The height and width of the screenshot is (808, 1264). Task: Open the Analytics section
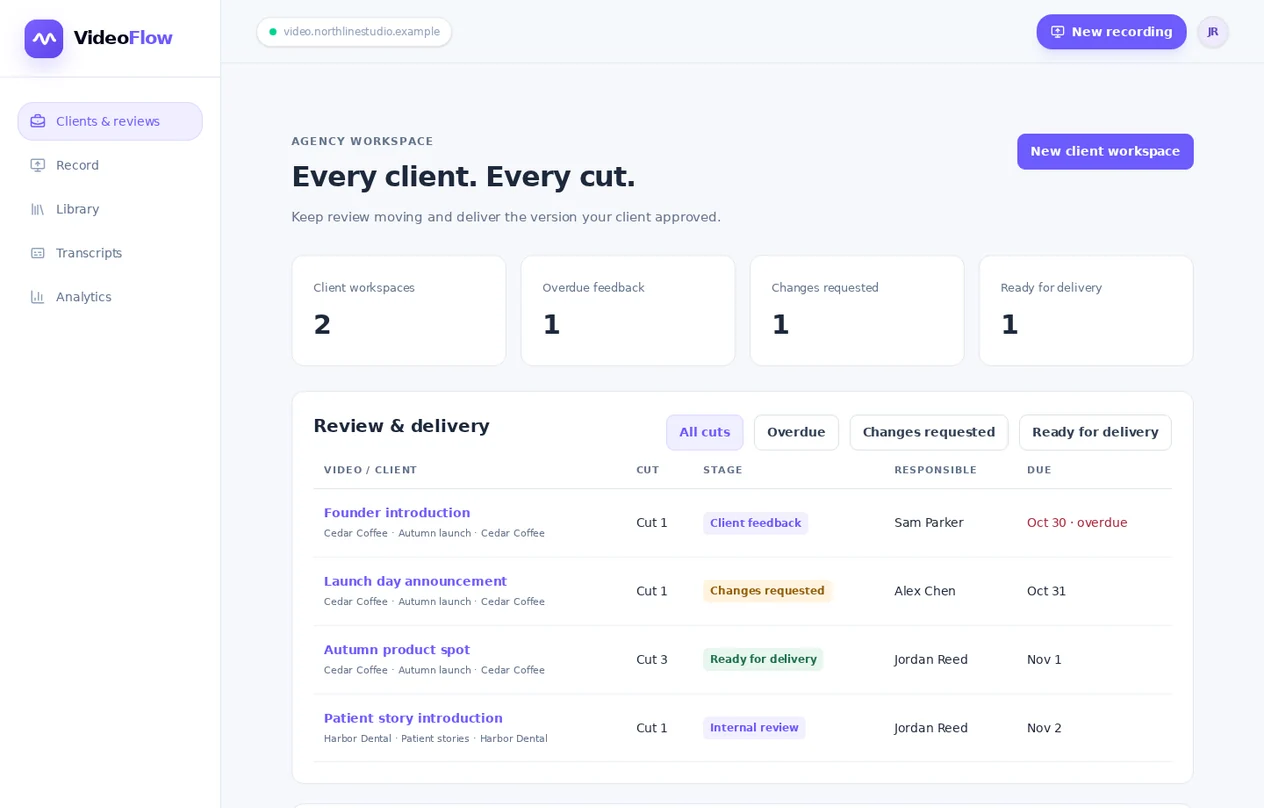tap(110, 297)
